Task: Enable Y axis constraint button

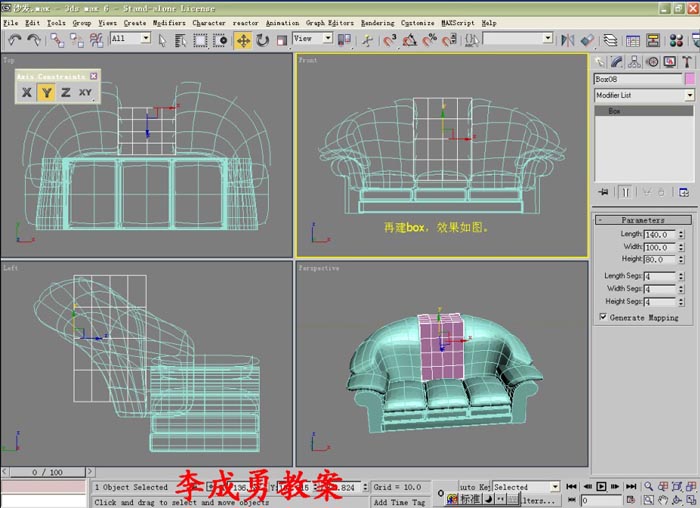Action: [46, 92]
